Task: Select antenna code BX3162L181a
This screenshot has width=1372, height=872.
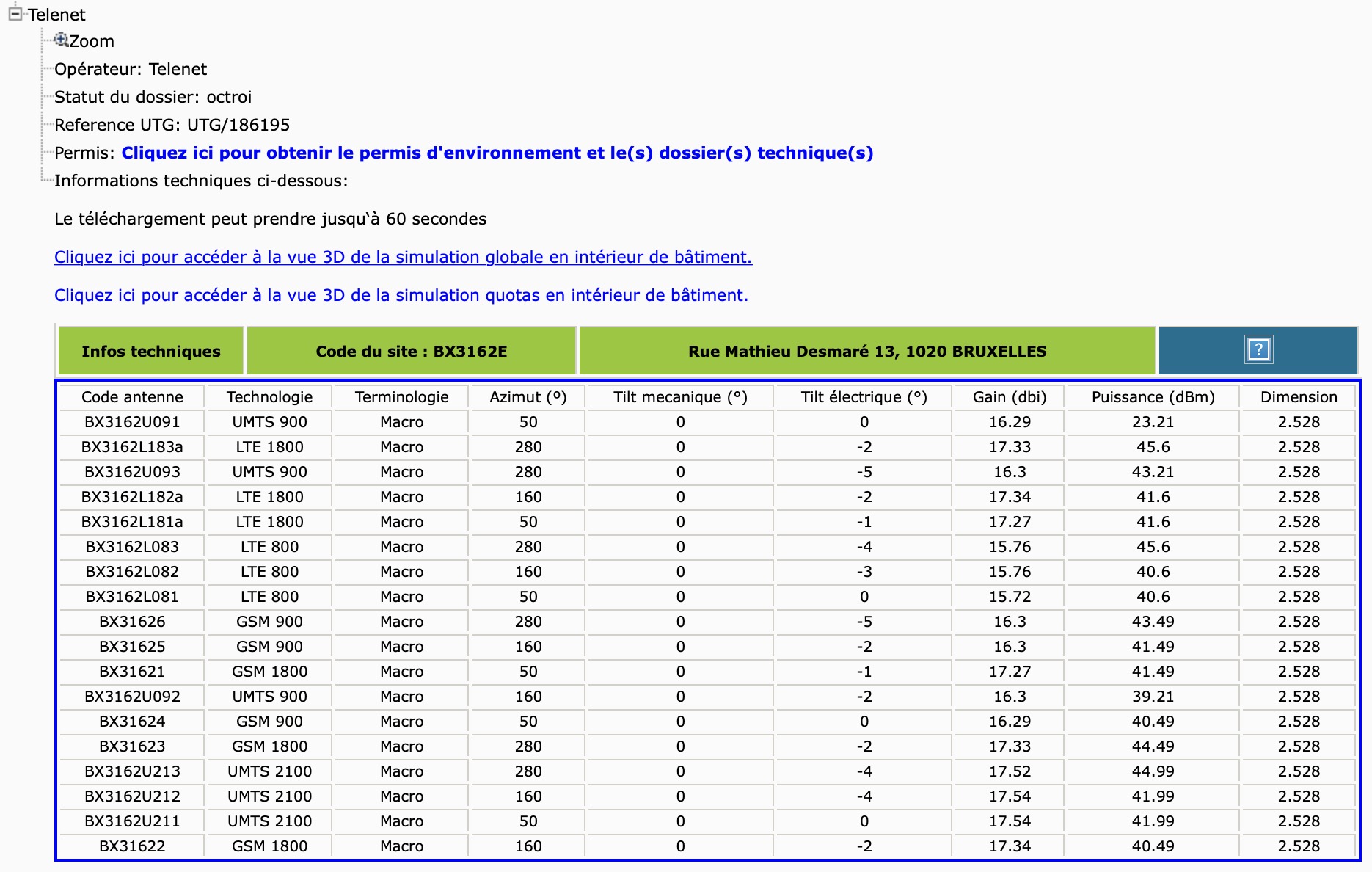Action: click(132, 522)
